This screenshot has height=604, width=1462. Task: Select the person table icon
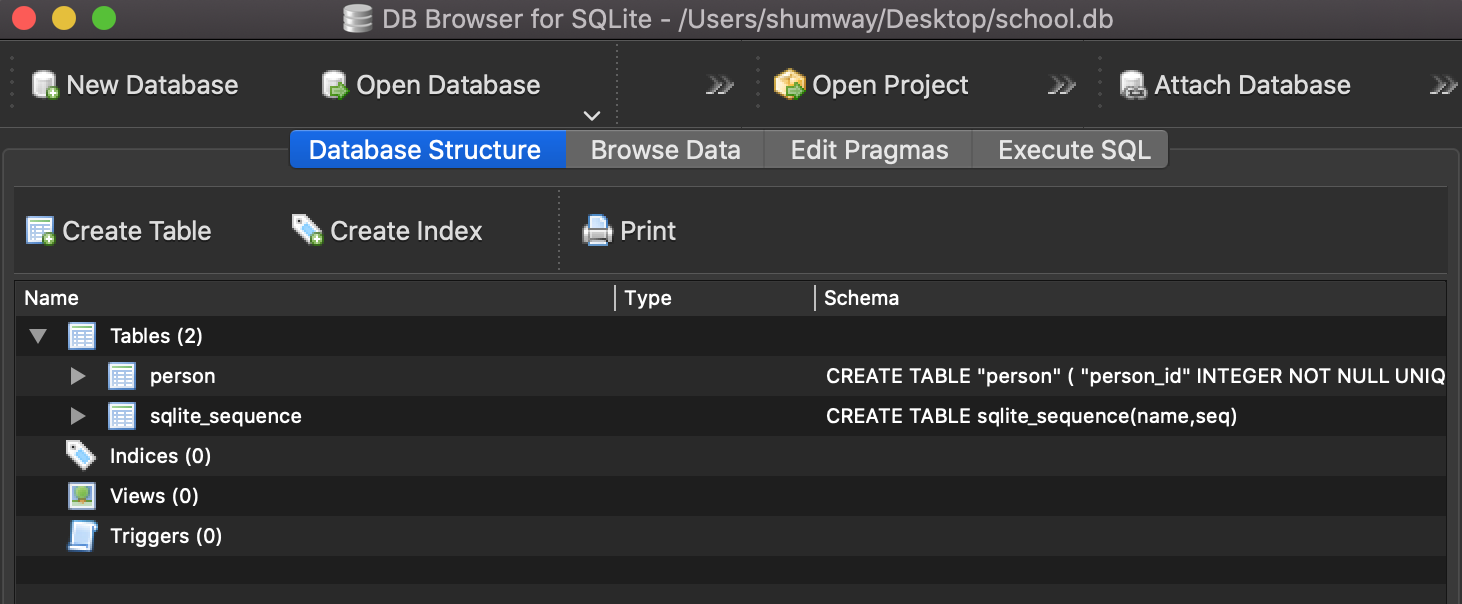[122, 376]
